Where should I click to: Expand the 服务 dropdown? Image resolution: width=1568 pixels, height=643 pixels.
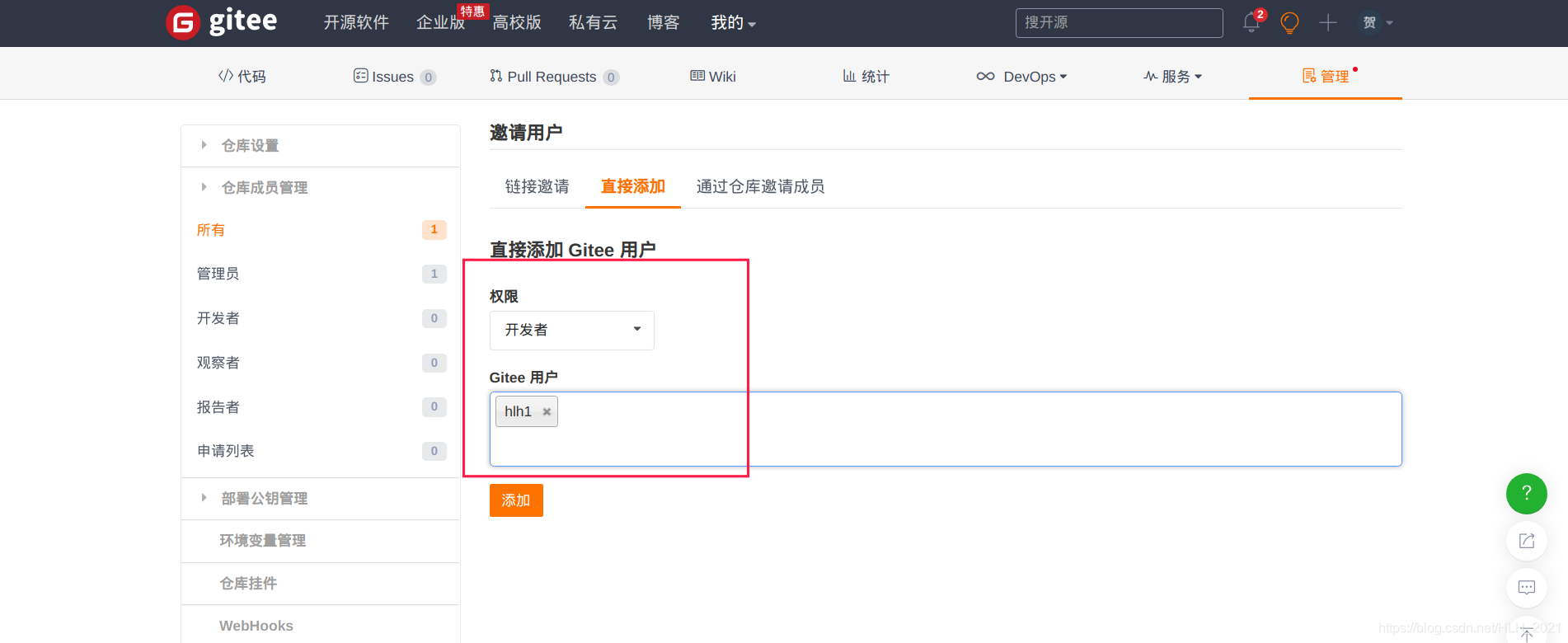[1172, 77]
